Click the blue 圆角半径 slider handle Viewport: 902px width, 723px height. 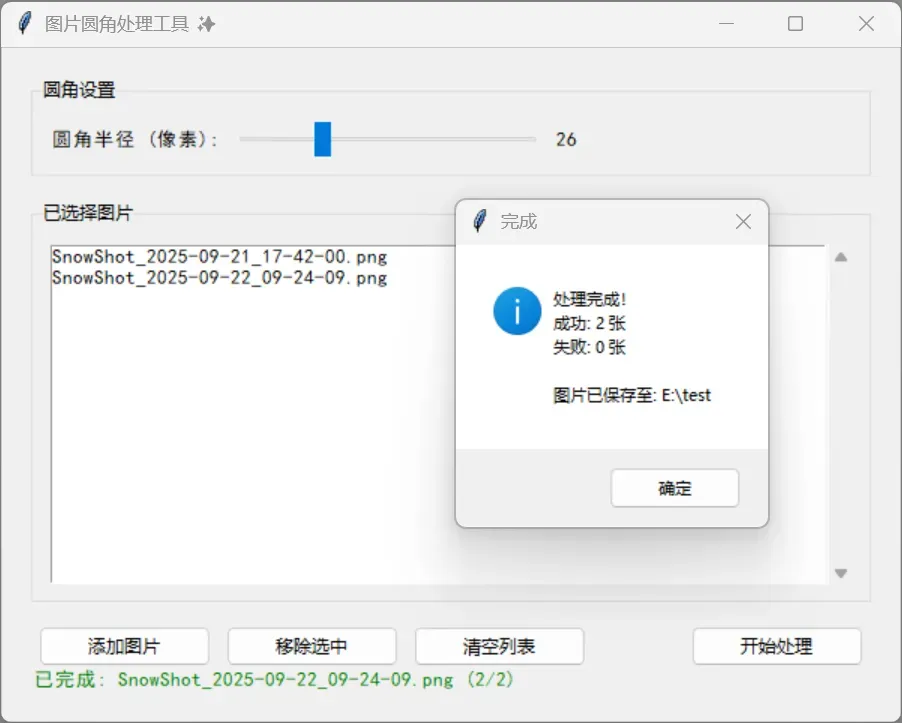click(323, 139)
